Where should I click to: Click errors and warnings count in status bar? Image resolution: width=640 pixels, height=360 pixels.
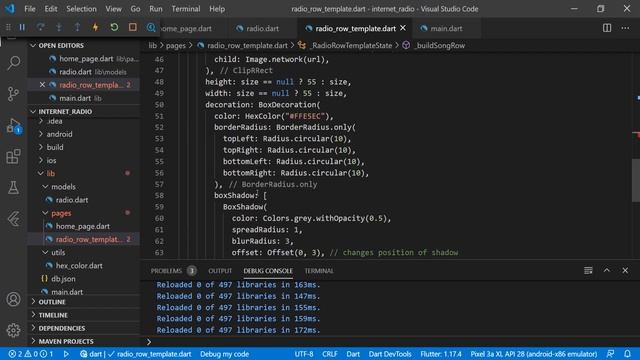[x=31, y=354]
